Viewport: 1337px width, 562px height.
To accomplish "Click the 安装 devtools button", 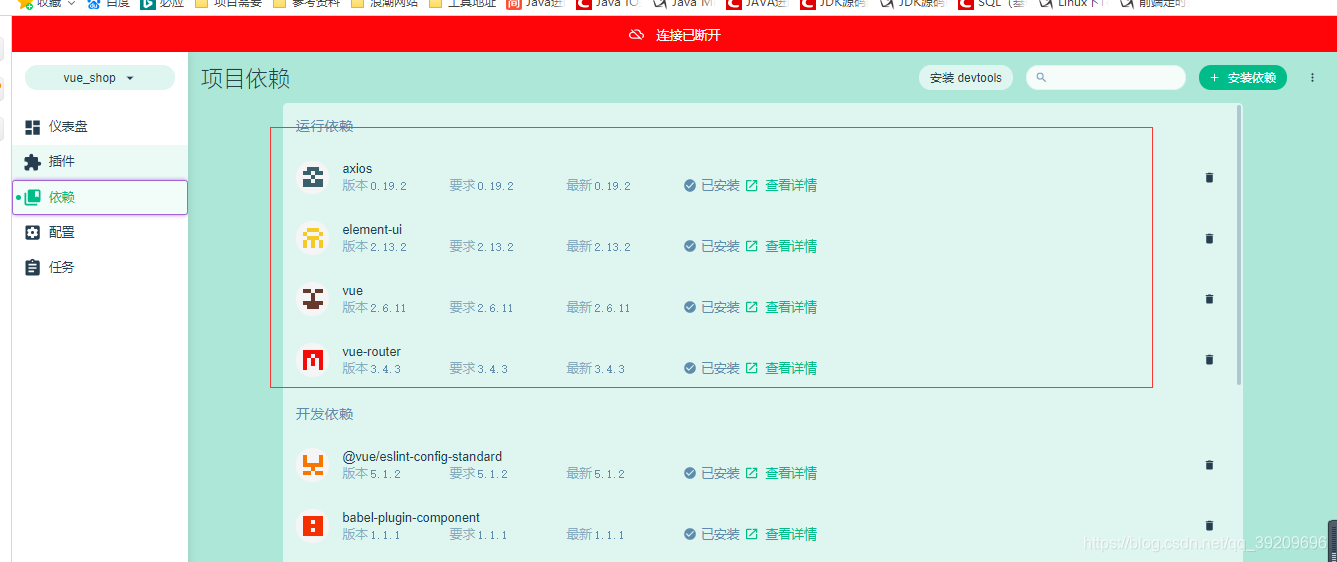I will [x=966, y=78].
